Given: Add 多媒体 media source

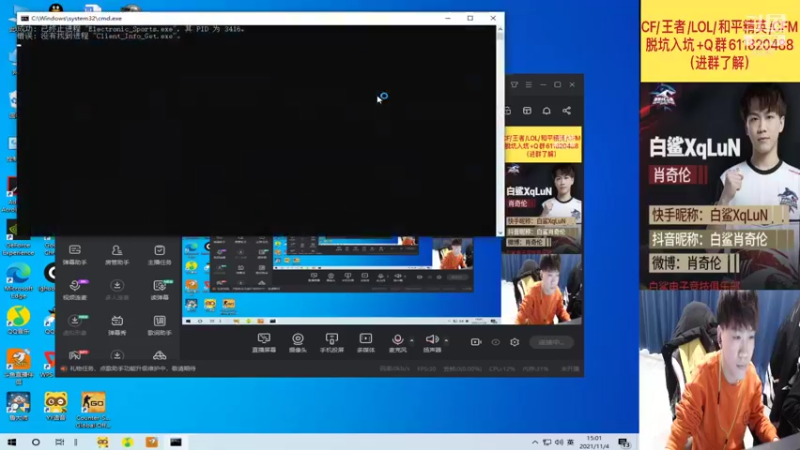Looking at the screenshot, I should point(366,342).
